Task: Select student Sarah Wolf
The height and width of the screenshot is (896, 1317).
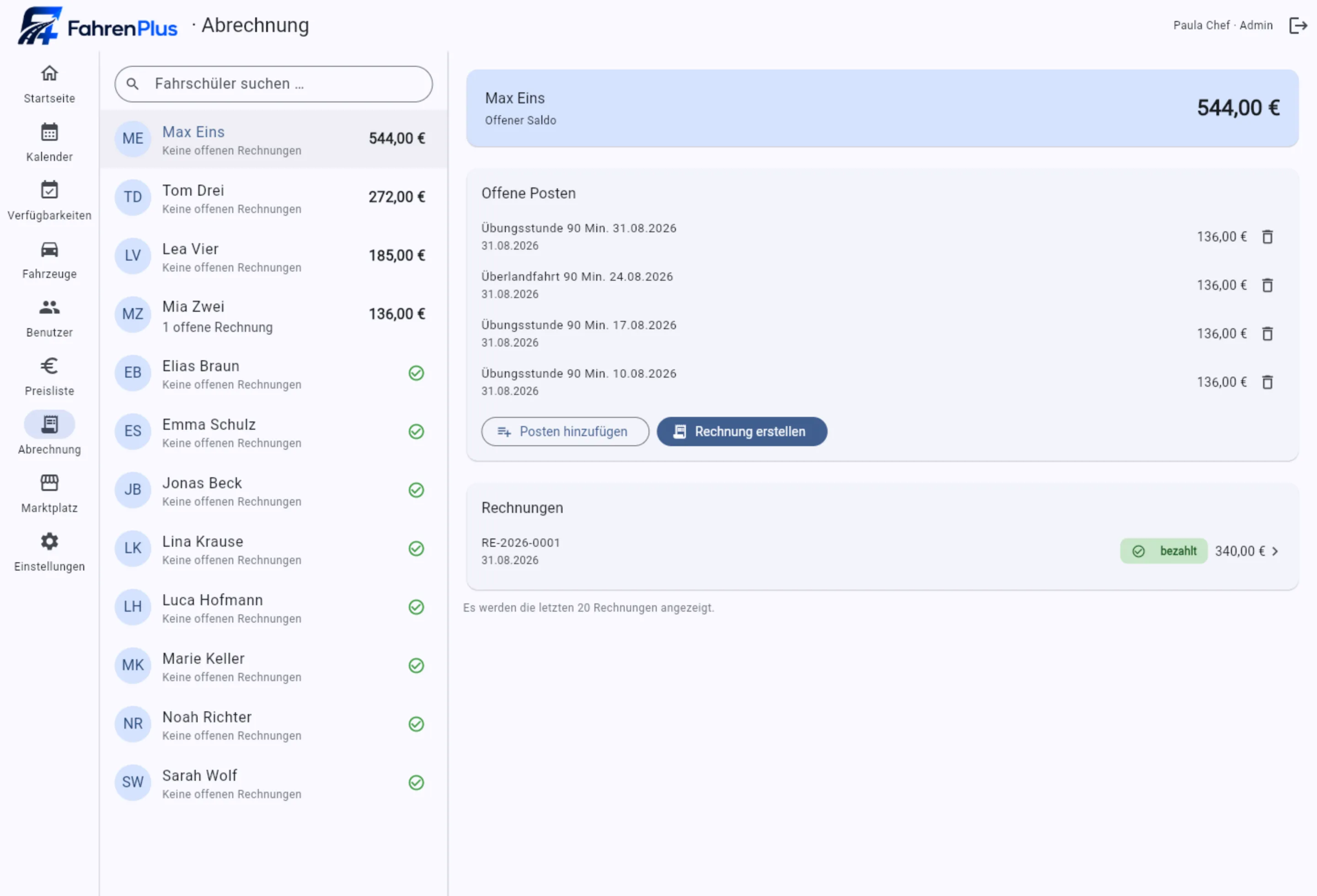Action: coord(274,782)
